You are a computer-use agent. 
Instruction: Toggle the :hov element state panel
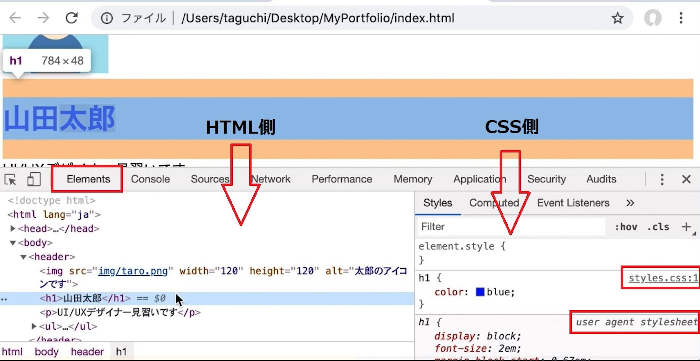coord(626,227)
